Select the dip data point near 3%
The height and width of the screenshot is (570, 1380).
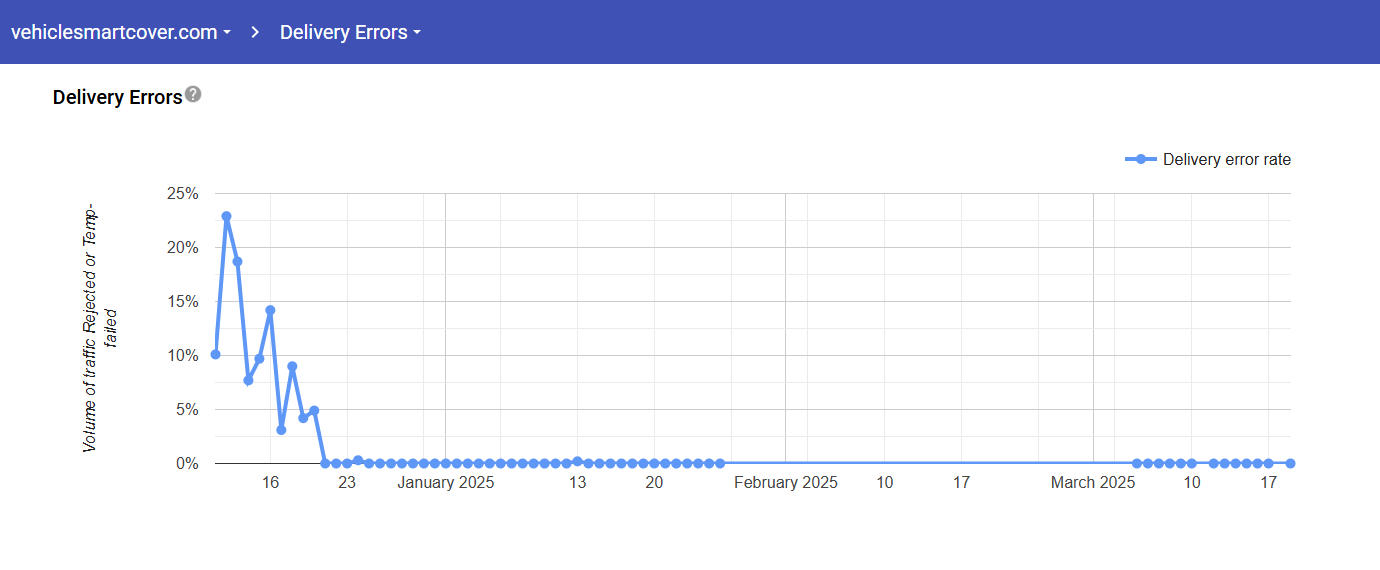[x=281, y=430]
